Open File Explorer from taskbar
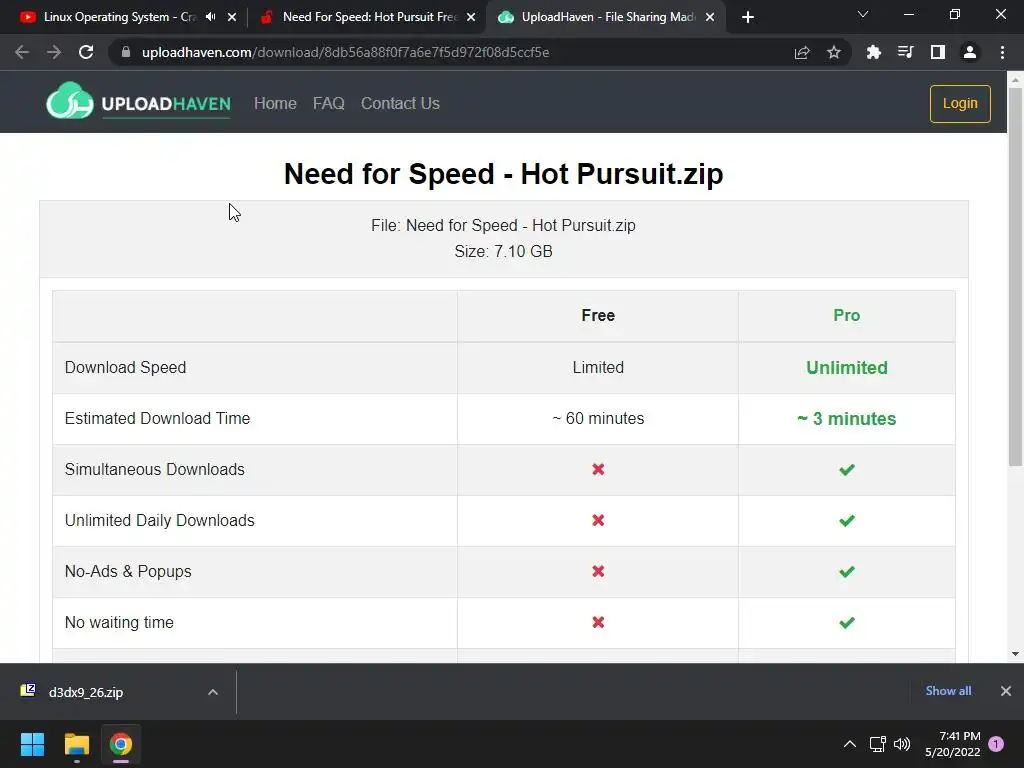The height and width of the screenshot is (768, 1024). coord(76,744)
